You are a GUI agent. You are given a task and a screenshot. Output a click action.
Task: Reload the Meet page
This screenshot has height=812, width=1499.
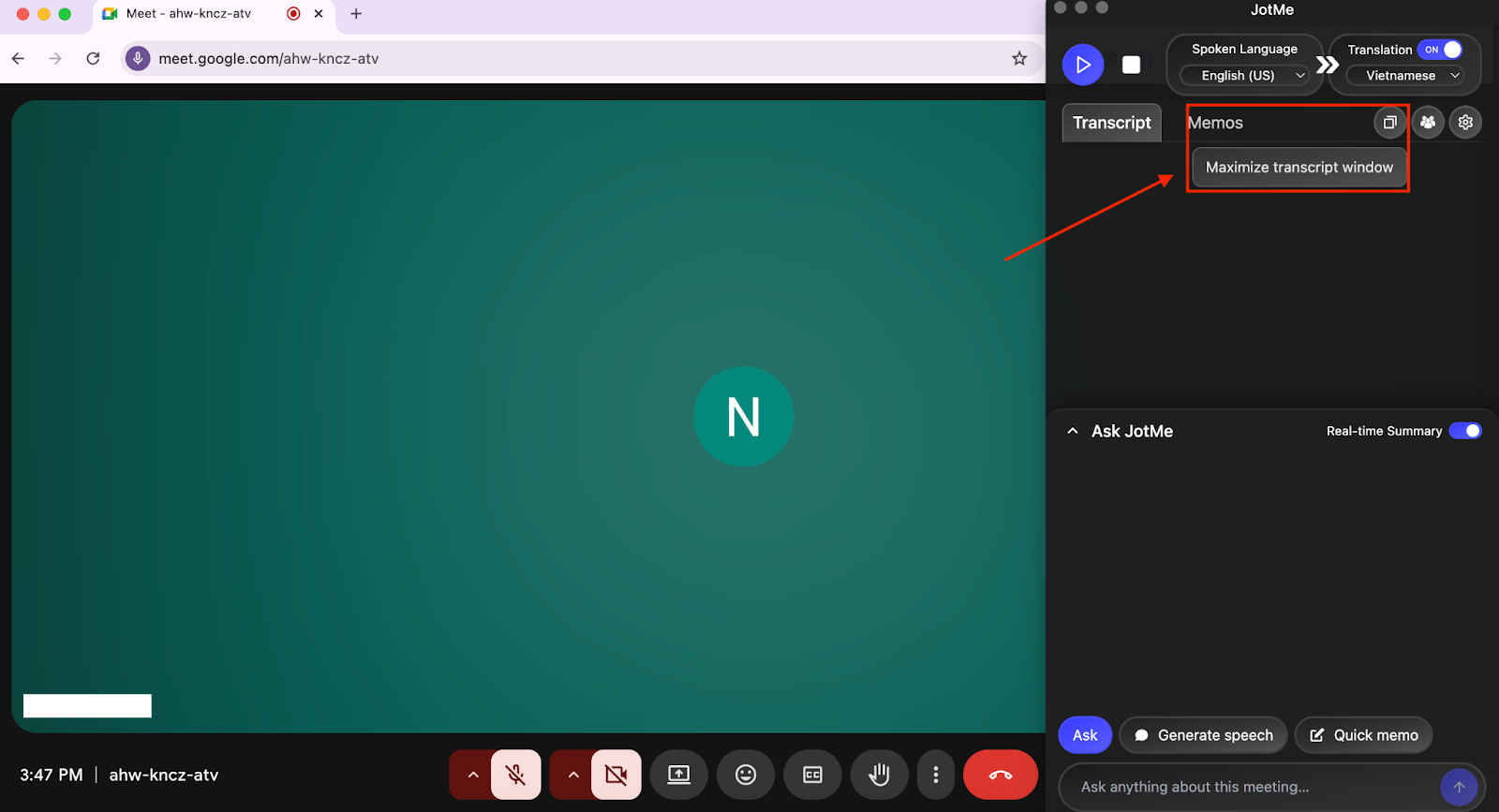coord(93,58)
